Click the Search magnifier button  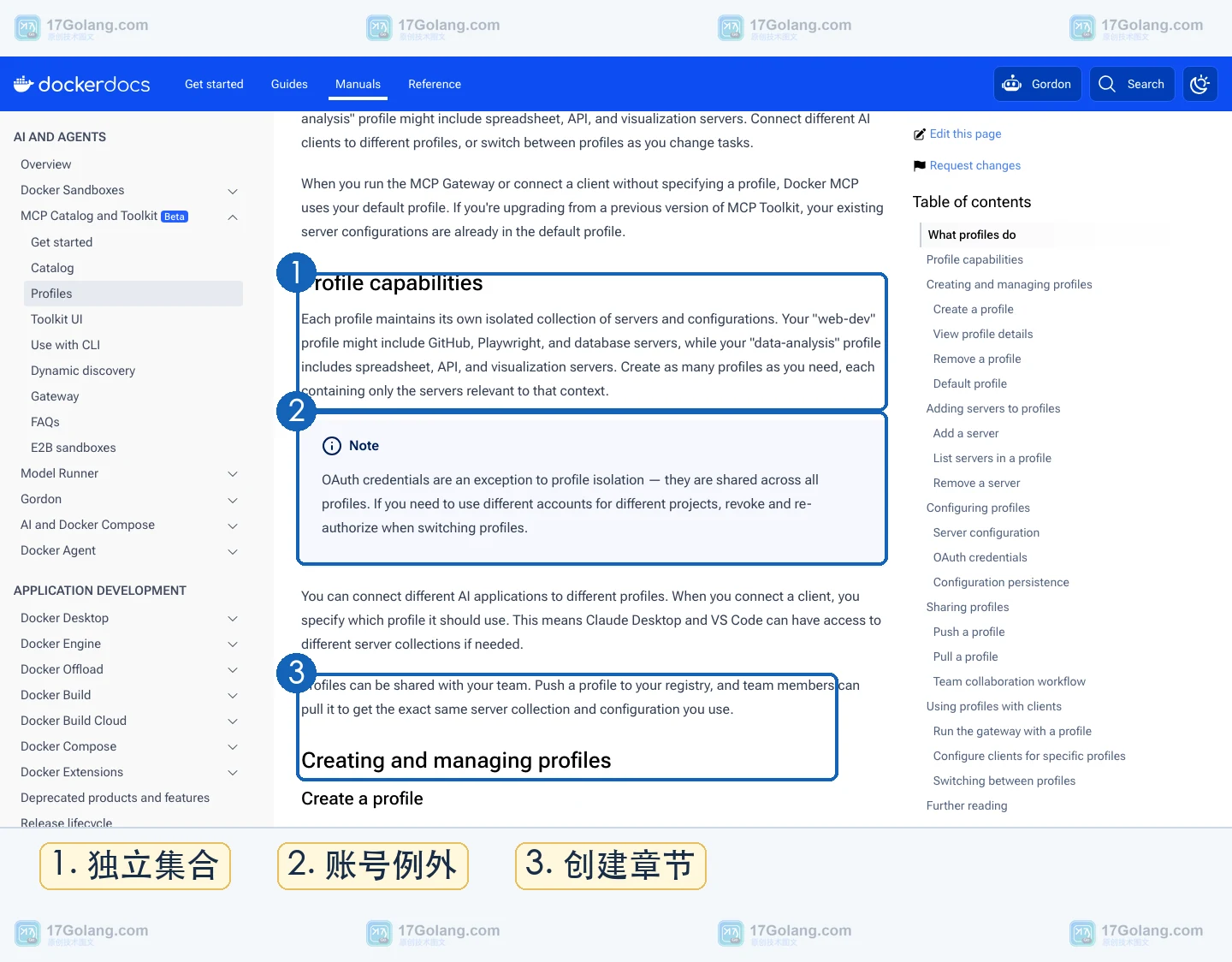(x=1131, y=84)
